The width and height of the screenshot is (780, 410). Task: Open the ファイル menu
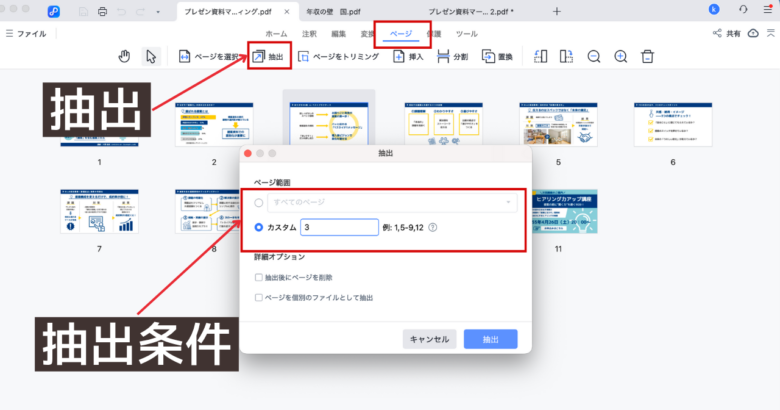pyautogui.click(x=26, y=33)
